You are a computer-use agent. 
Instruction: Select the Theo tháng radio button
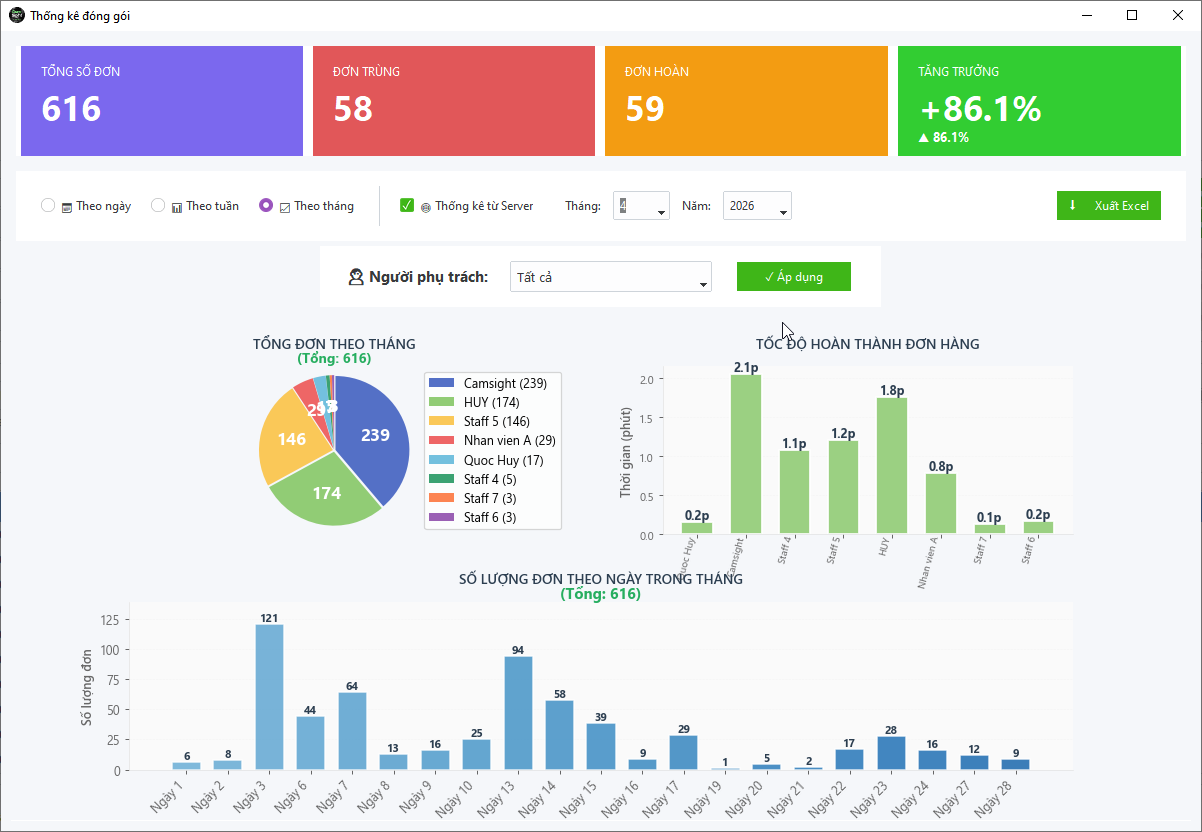266,205
